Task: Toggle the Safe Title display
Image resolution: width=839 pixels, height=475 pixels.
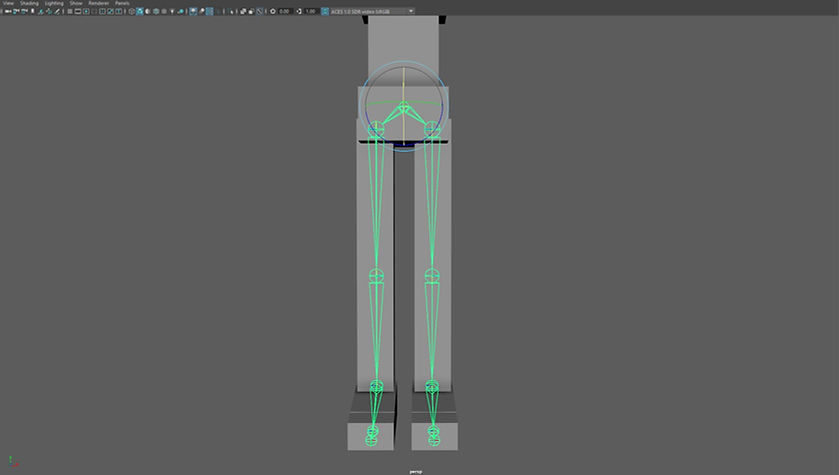Action: point(118,11)
